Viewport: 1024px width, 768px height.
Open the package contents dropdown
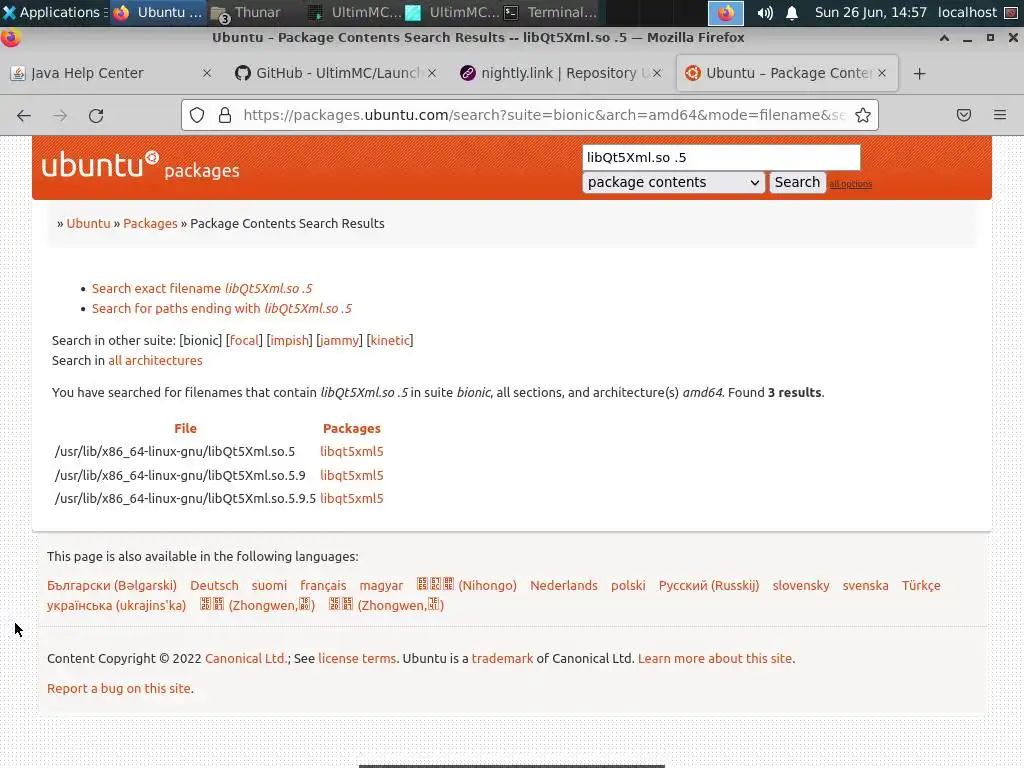tap(673, 182)
